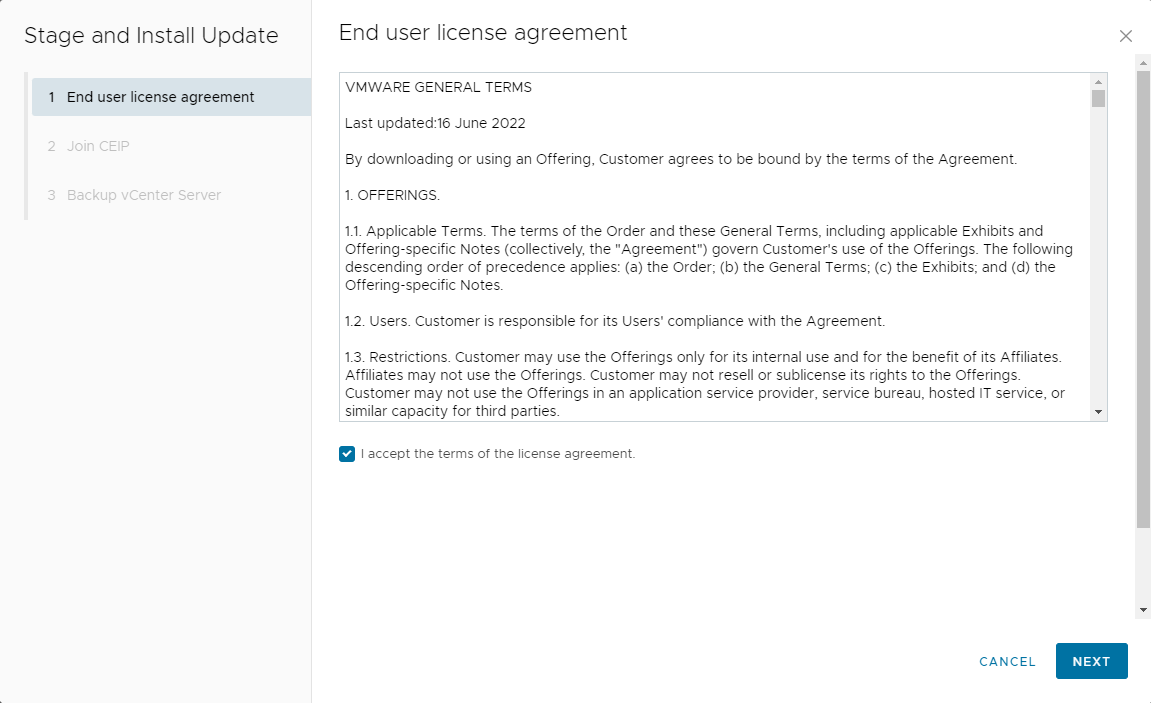Click the license text box scroll up arrow
The width and height of the screenshot is (1151, 703).
[x=1098, y=82]
